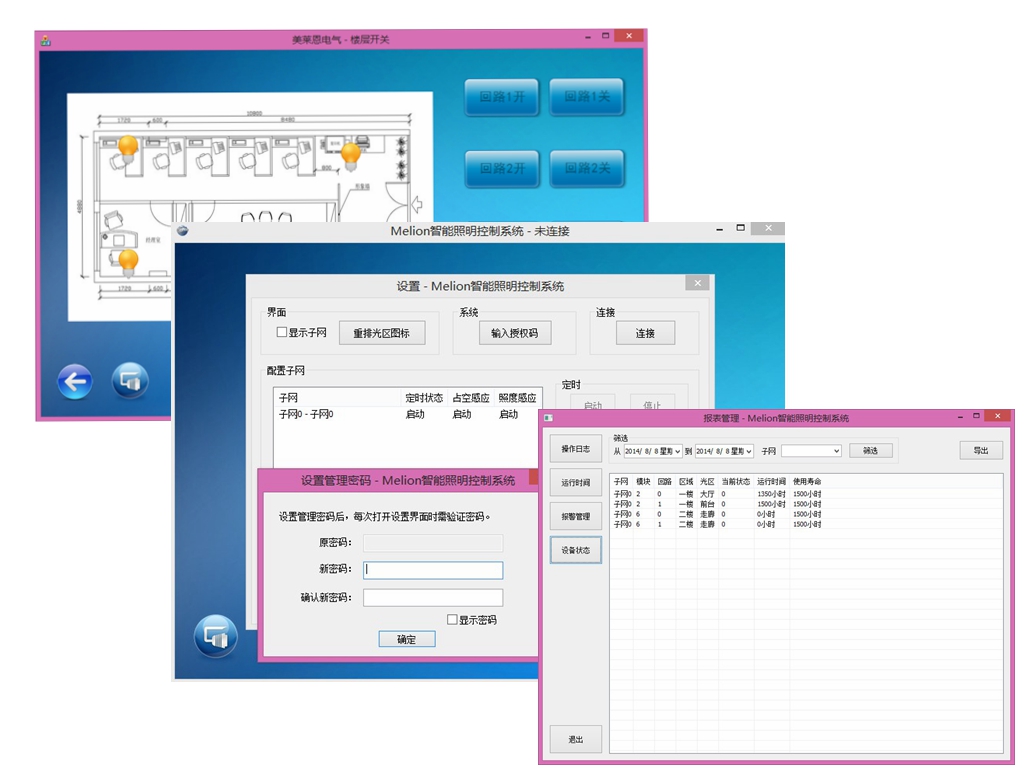This screenshot has height=768, width=1024.
Task: Click the round monitor icon beside back arrow
Action: tap(130, 380)
